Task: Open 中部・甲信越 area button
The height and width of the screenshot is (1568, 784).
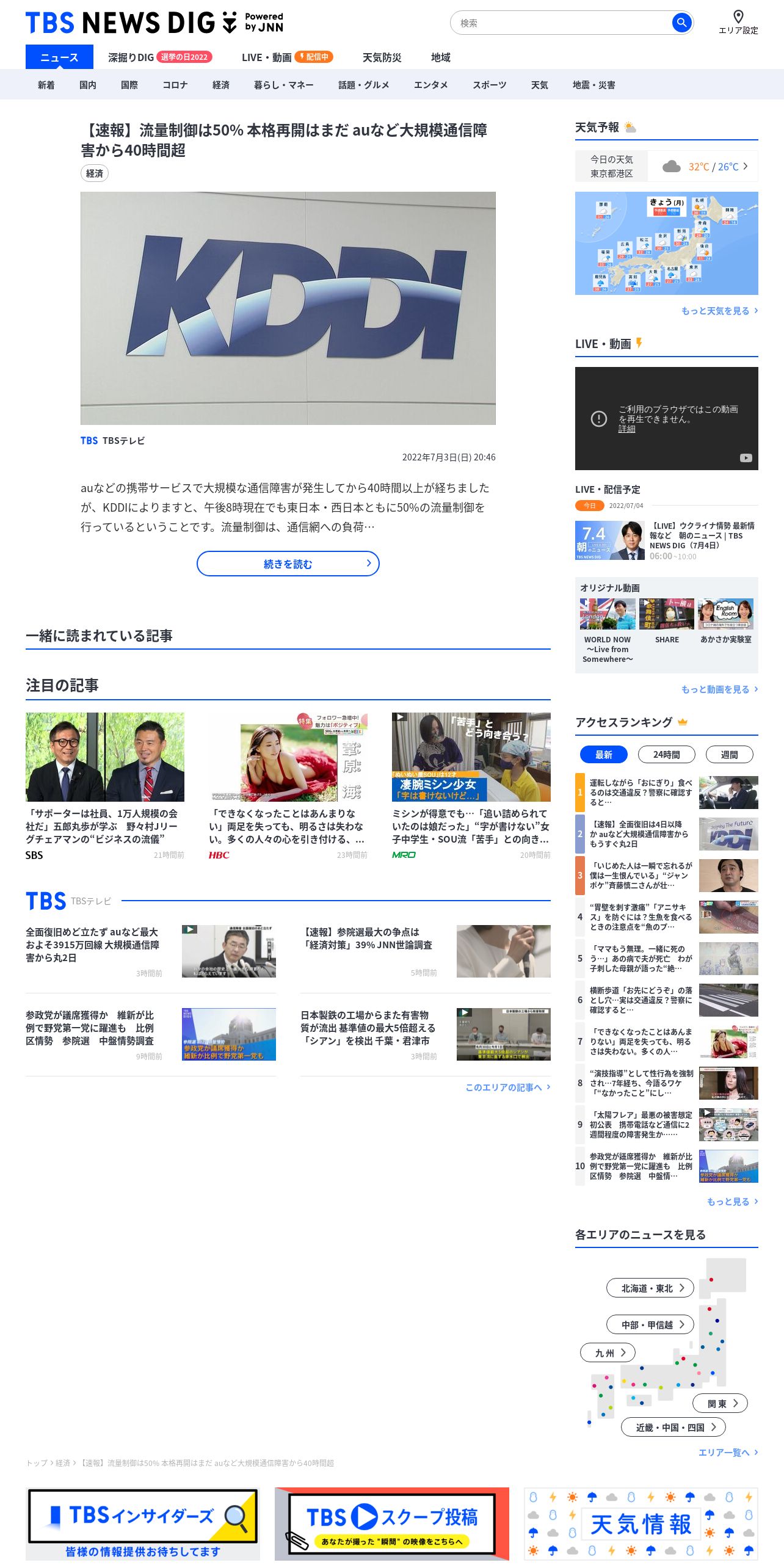Action: pos(650,1324)
